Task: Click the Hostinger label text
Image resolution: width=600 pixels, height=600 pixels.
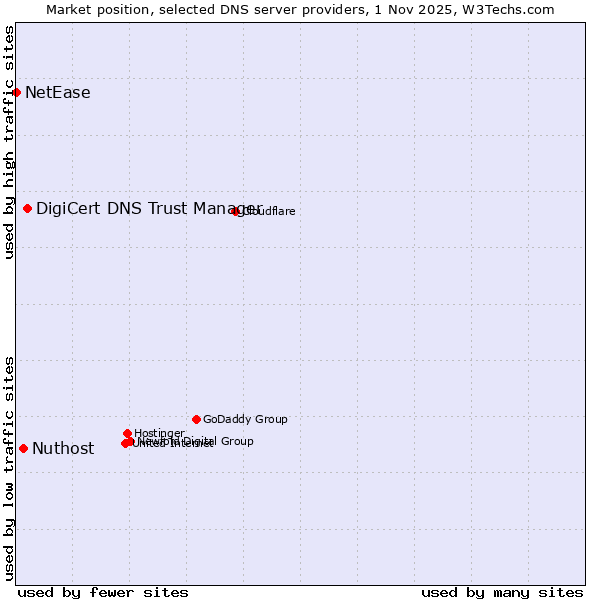Action: [x=160, y=433]
